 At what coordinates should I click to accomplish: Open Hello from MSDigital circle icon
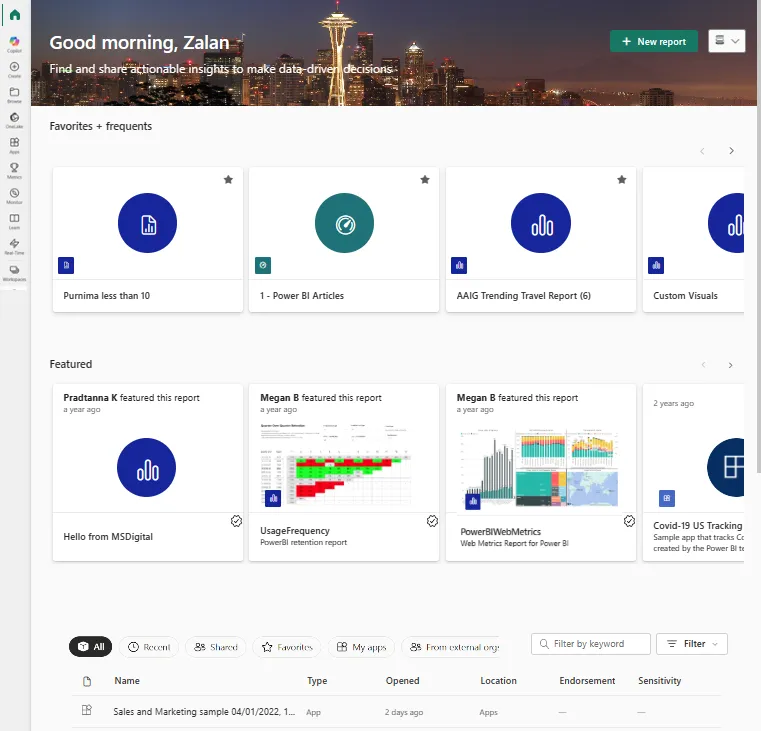point(147,467)
